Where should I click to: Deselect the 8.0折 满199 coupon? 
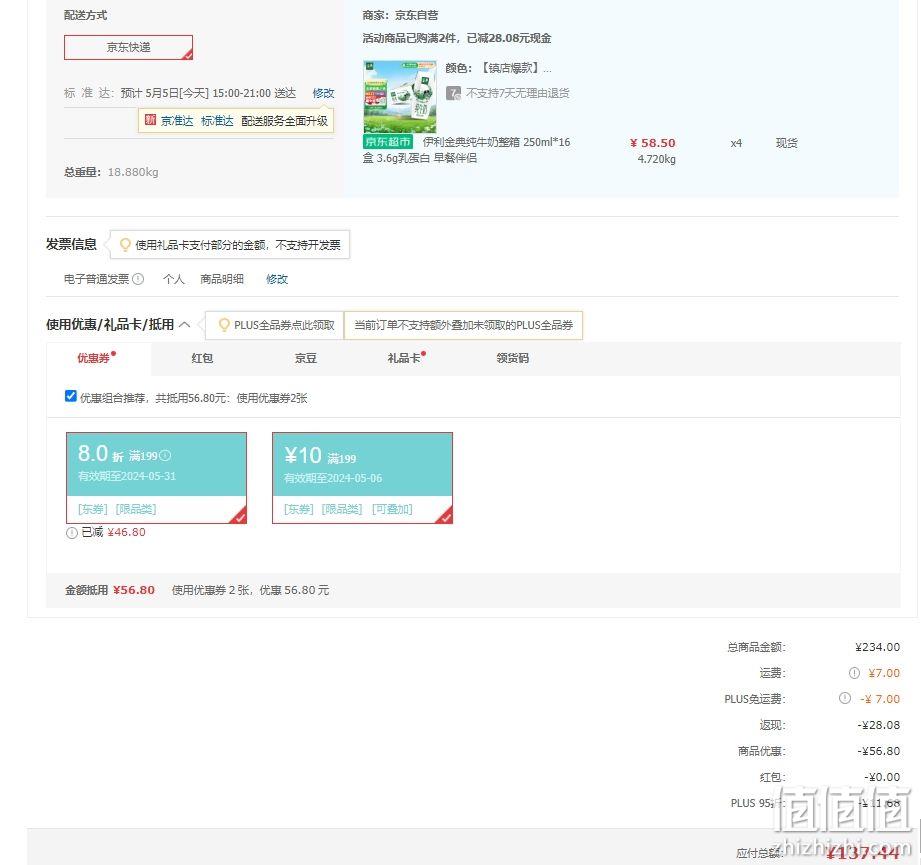[x=156, y=477]
